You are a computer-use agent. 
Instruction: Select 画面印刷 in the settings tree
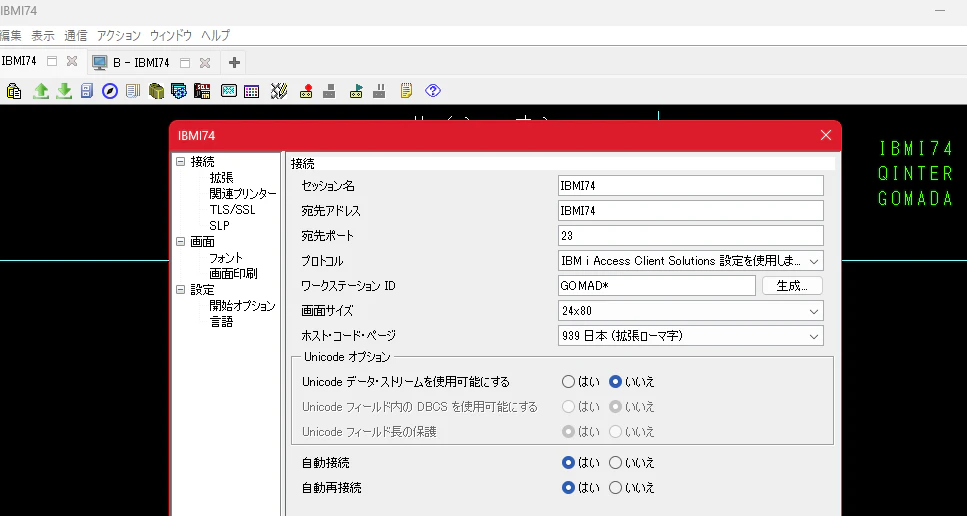[x=233, y=274]
